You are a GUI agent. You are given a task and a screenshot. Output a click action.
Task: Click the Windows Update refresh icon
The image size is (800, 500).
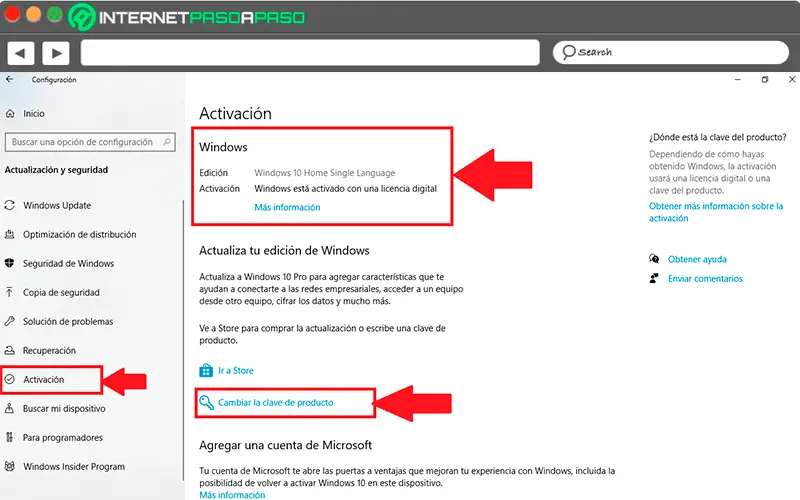pyautogui.click(x=10, y=205)
